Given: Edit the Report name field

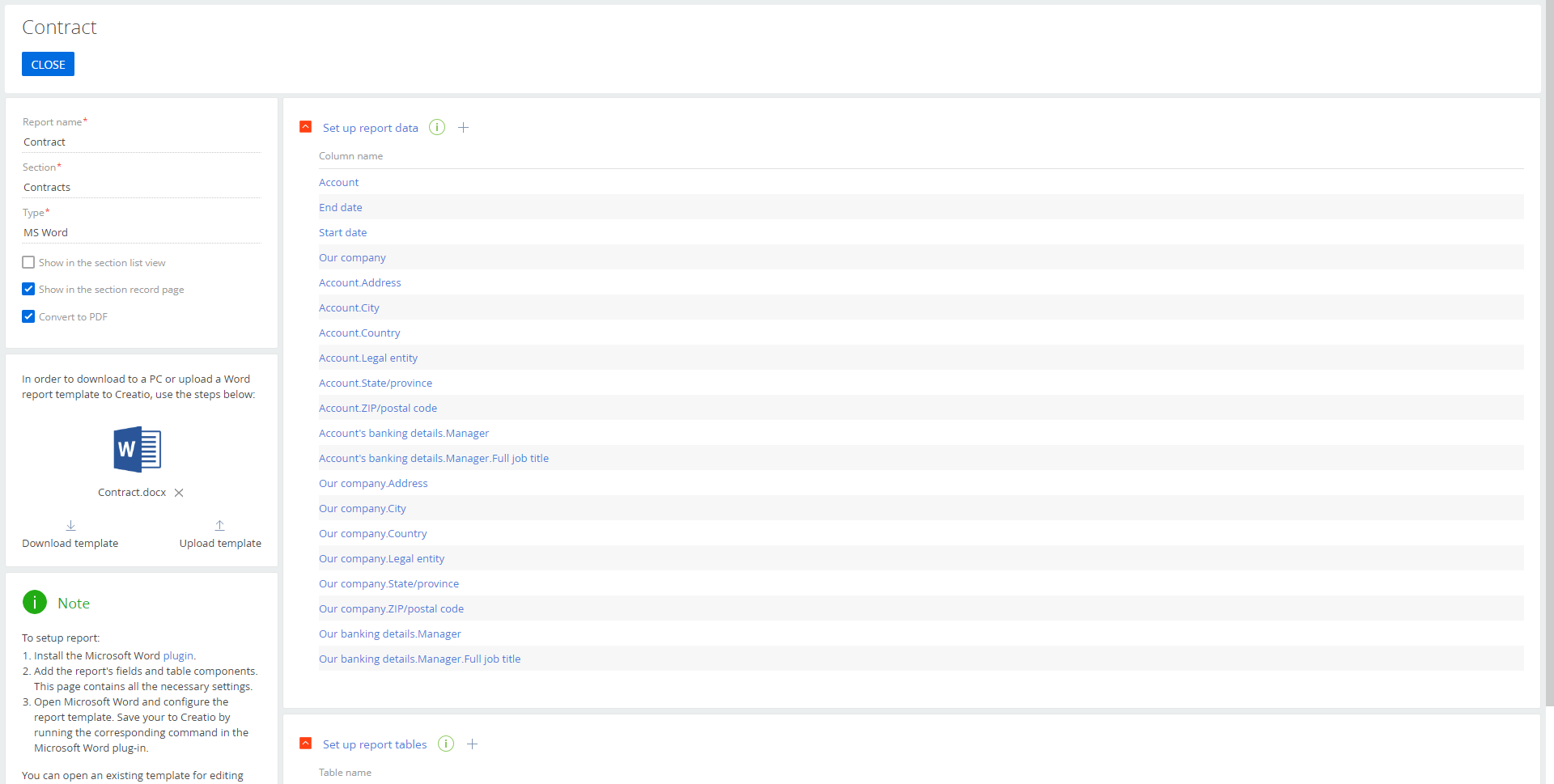Looking at the screenshot, I should (142, 142).
